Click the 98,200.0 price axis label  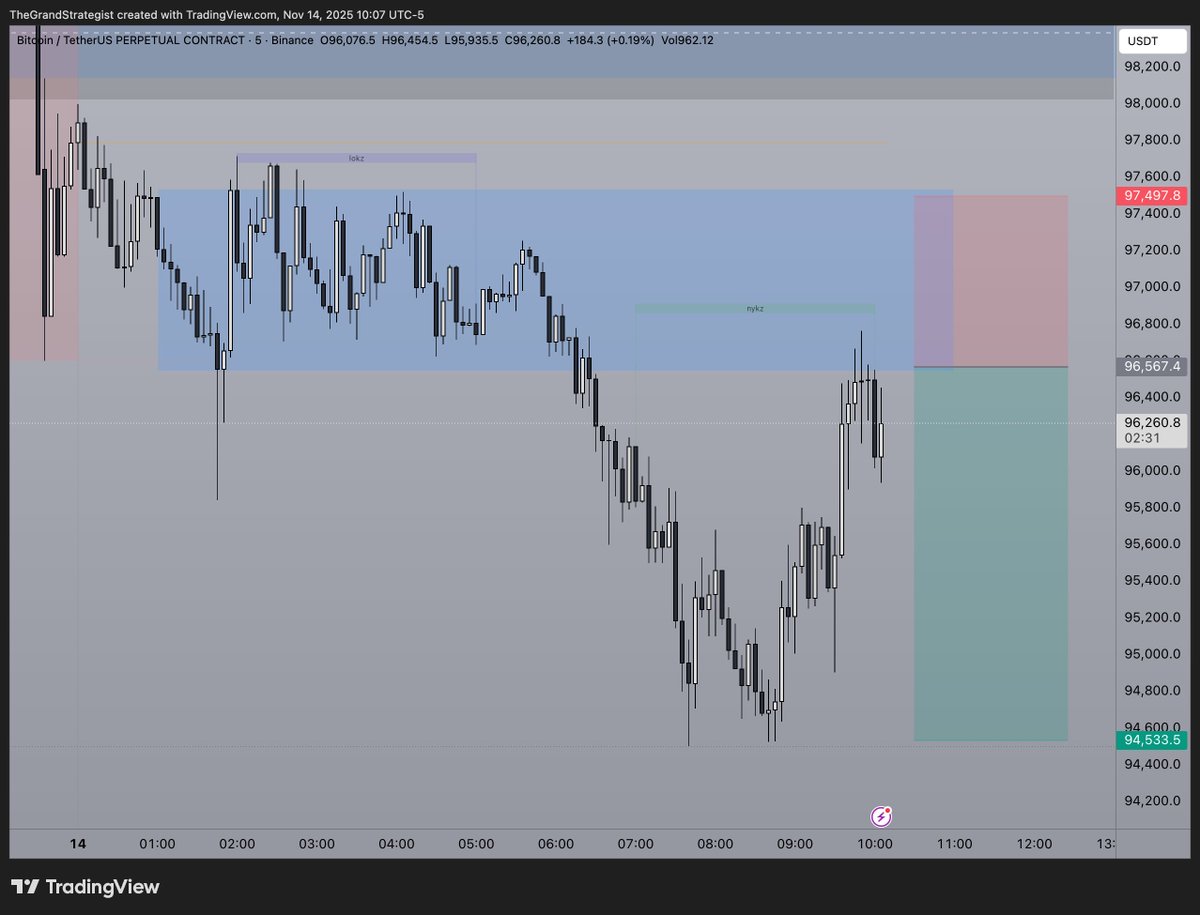[x=1153, y=66]
